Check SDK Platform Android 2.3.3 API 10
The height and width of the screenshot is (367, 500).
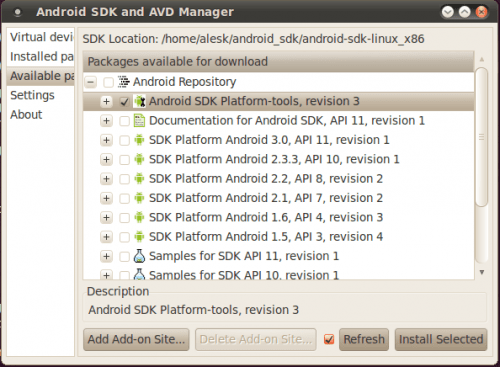(x=124, y=160)
